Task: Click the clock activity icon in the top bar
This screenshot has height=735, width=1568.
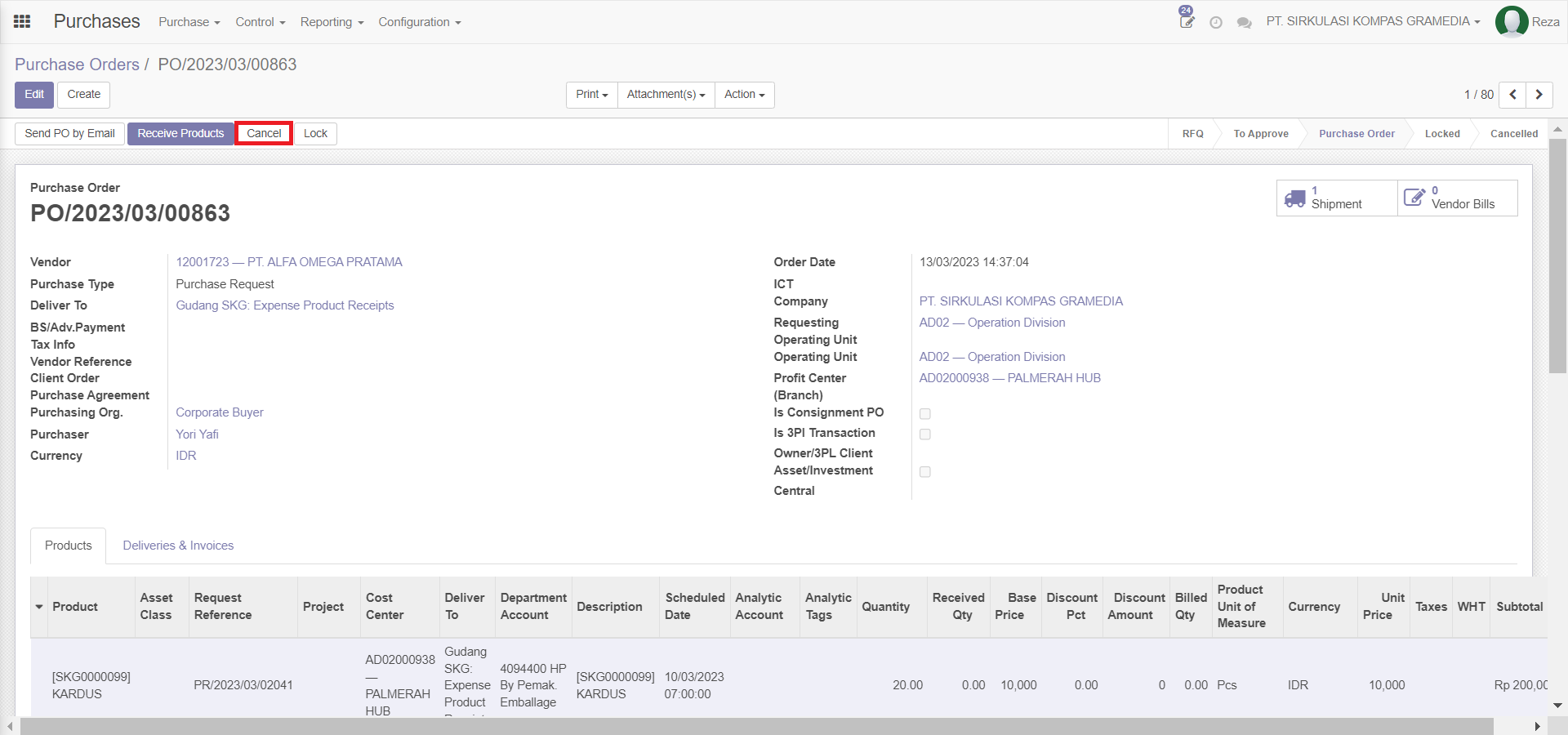Action: 1216,23
